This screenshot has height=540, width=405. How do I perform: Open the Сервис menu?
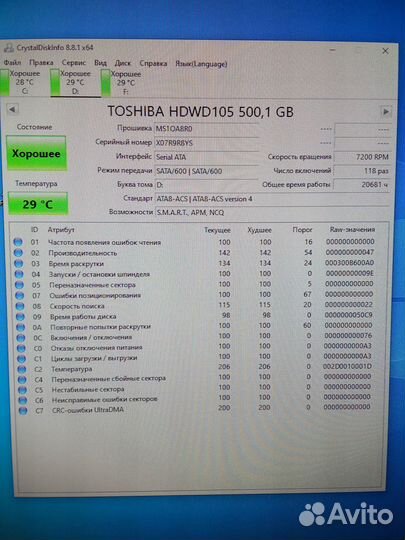74,63
